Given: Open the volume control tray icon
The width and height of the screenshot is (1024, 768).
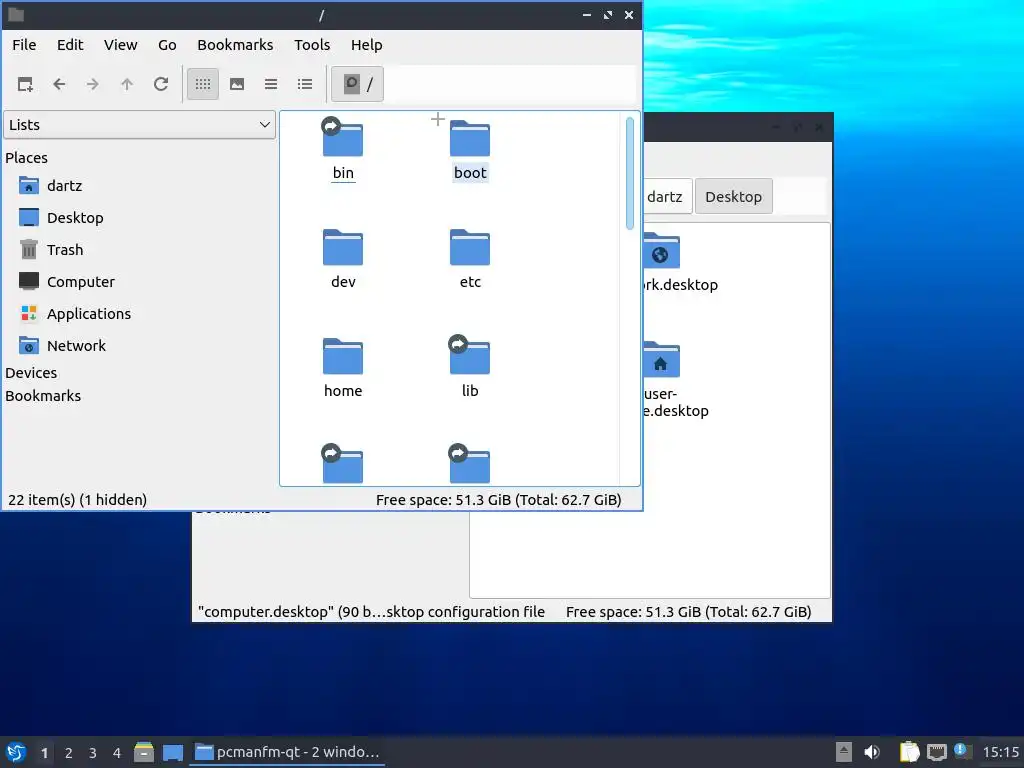Looking at the screenshot, I should click(x=872, y=752).
